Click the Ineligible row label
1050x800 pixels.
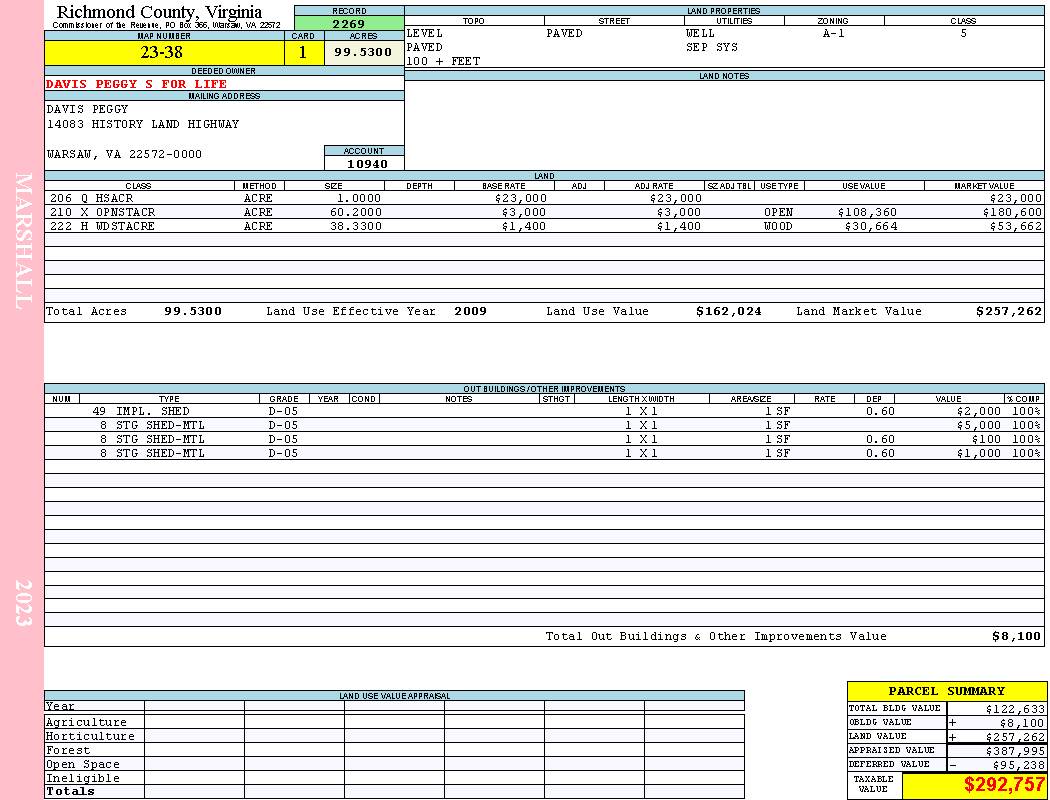click(x=82, y=779)
